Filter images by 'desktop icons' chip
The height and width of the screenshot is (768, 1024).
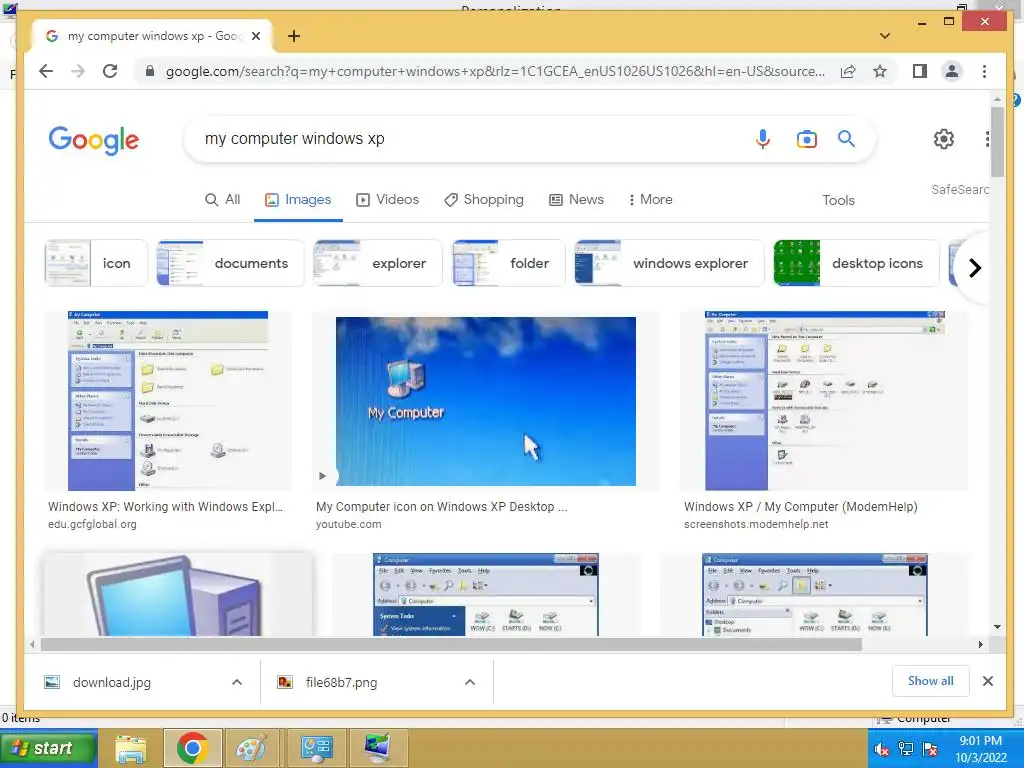pyautogui.click(x=856, y=263)
